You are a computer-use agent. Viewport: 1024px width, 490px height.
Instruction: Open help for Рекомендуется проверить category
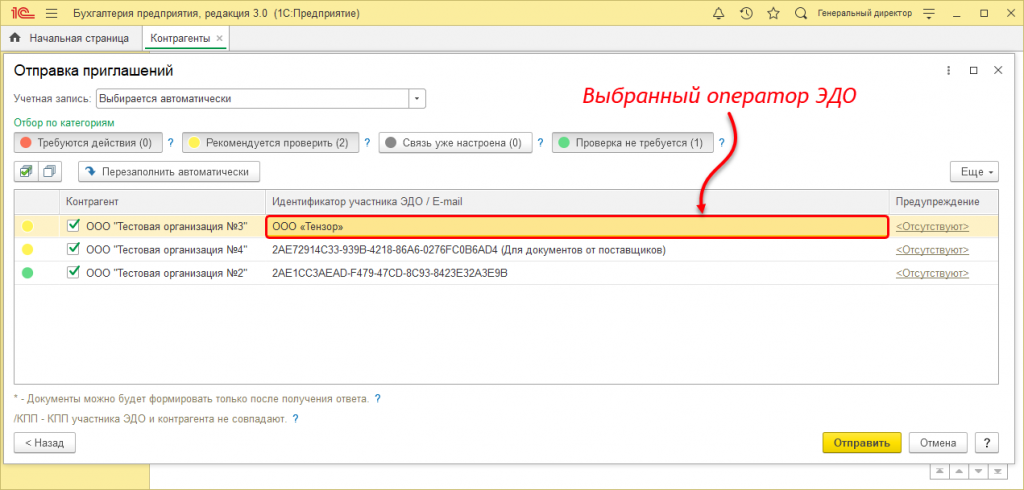[x=368, y=142]
